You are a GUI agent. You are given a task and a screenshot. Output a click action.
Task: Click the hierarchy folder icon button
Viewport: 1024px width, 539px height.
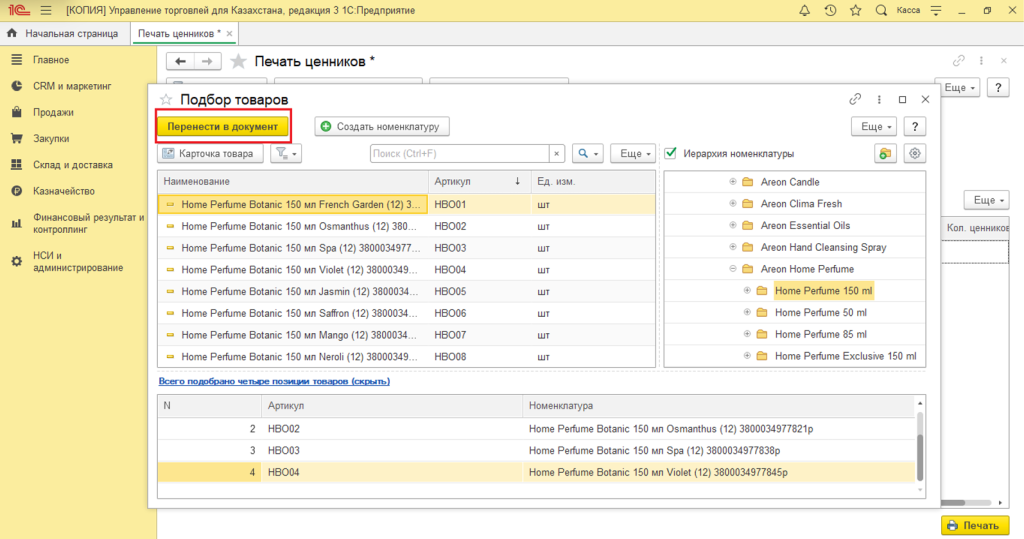[885, 154]
